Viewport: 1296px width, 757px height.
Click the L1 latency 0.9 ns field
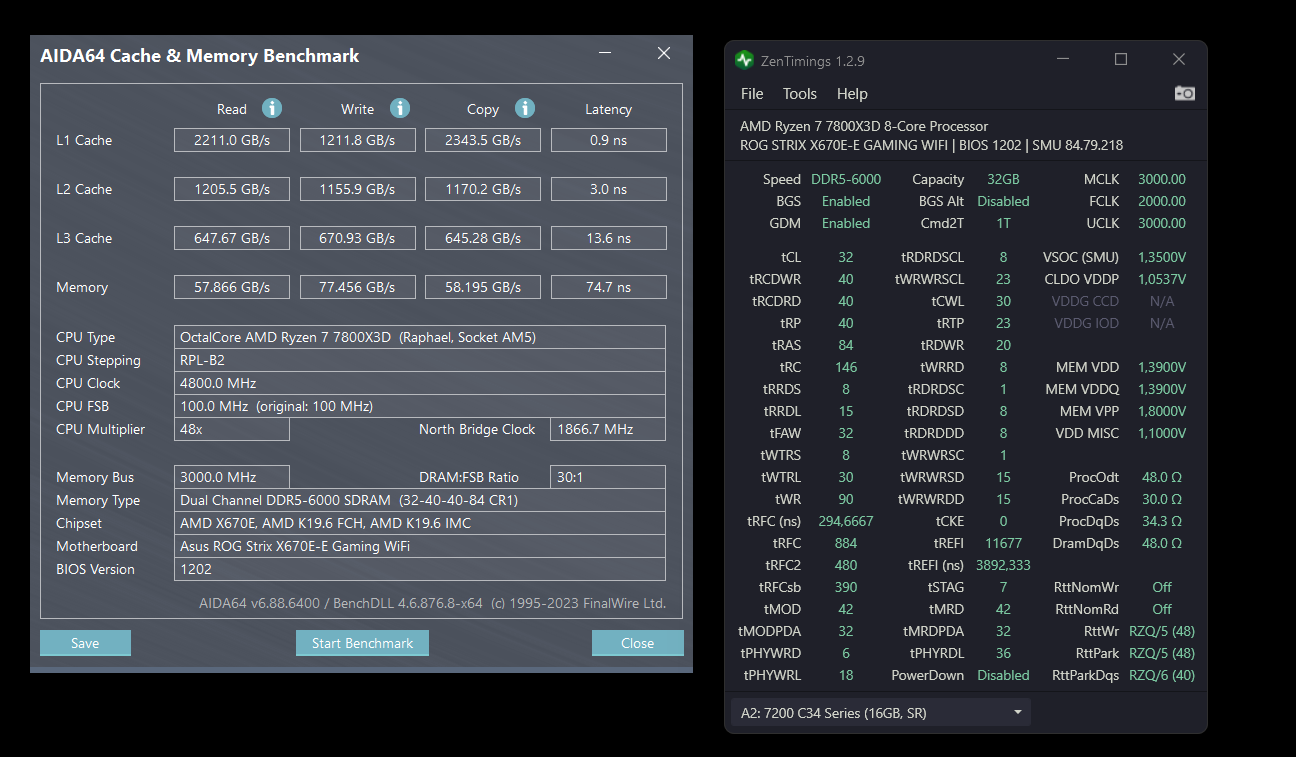pyautogui.click(x=609, y=140)
